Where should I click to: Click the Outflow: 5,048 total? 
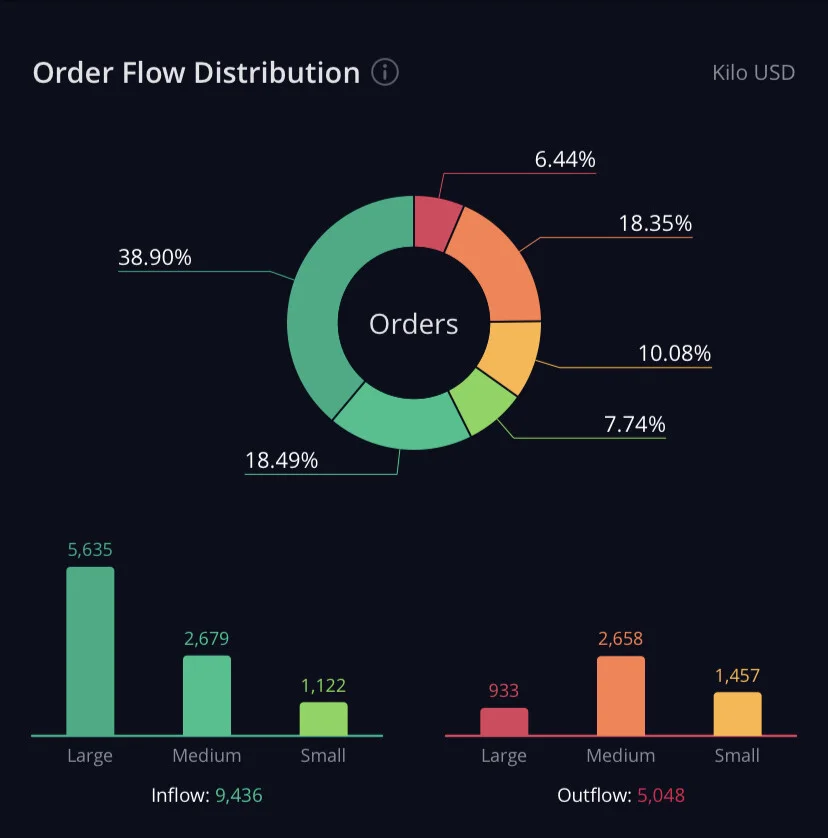(621, 795)
